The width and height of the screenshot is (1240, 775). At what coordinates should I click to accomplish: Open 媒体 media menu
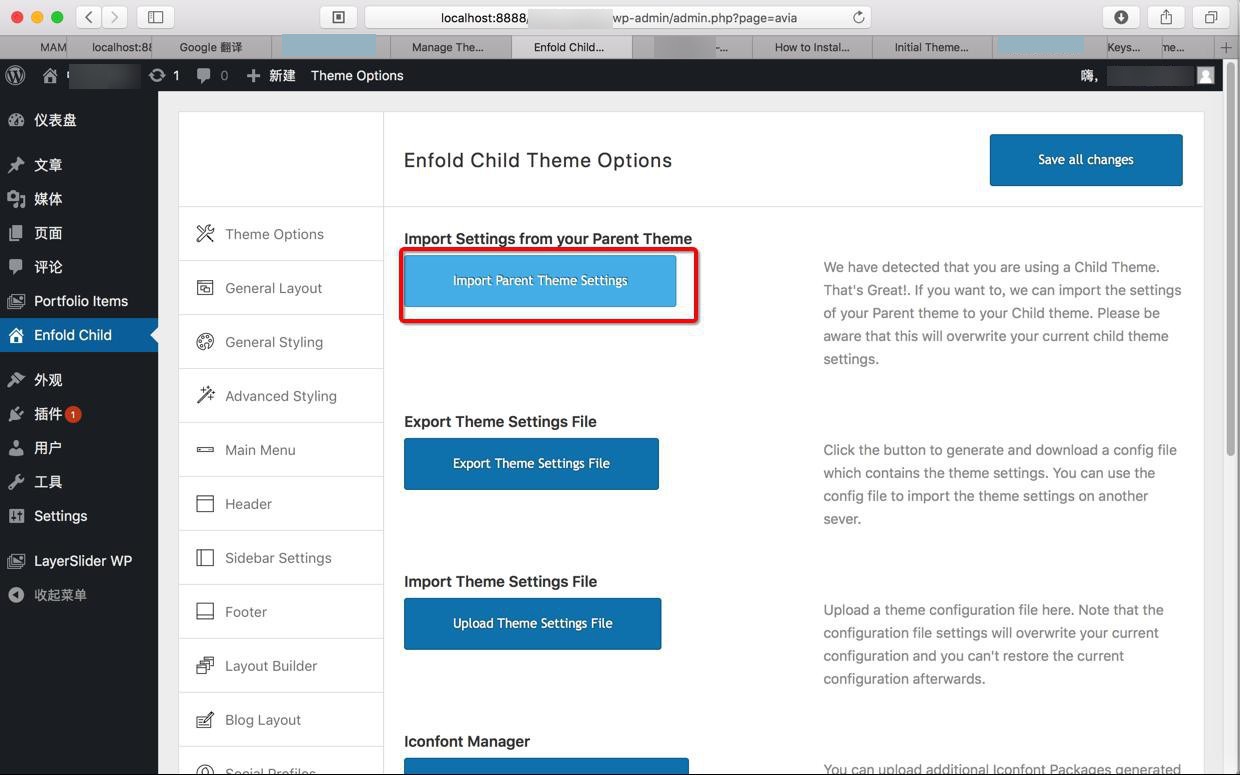pos(79,199)
